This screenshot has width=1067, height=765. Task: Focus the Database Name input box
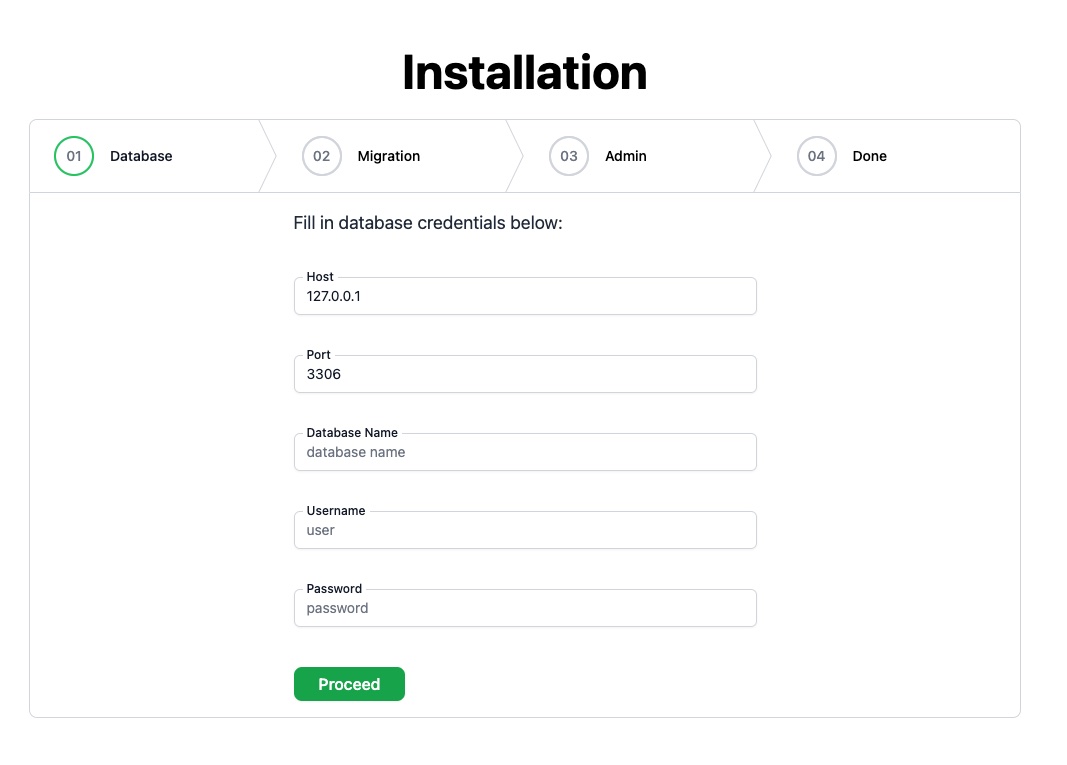525,453
